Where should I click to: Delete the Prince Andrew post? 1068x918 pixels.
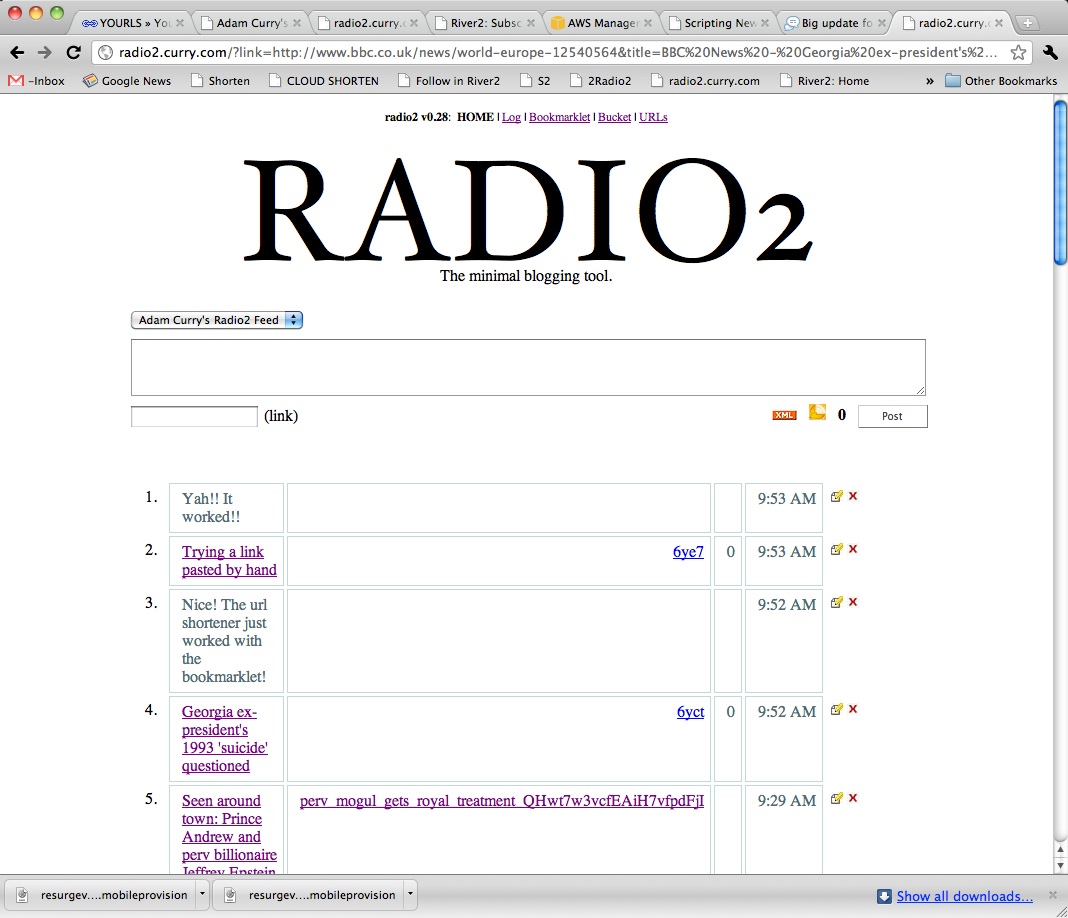click(853, 798)
